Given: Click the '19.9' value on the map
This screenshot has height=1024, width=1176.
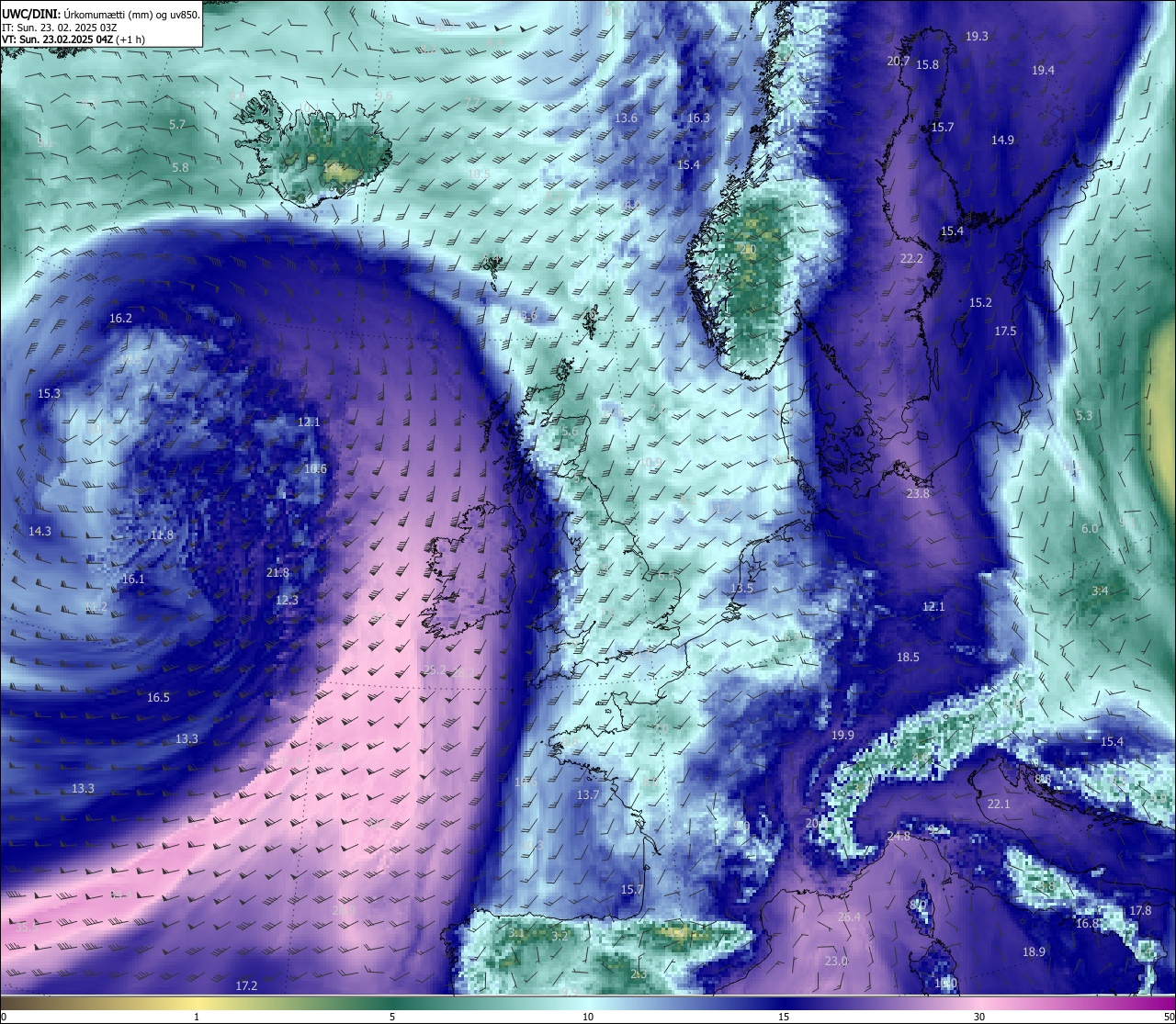Looking at the screenshot, I should pos(842,736).
